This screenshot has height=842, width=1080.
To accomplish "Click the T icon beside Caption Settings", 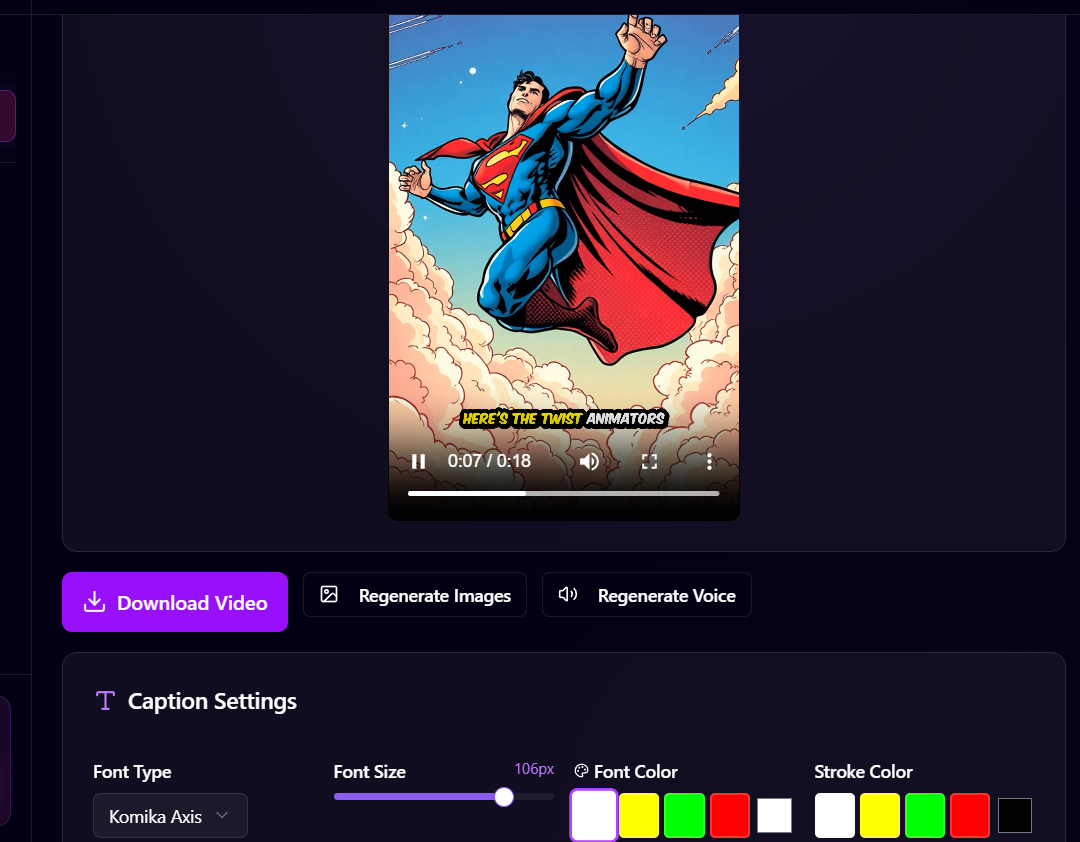I will (x=105, y=700).
